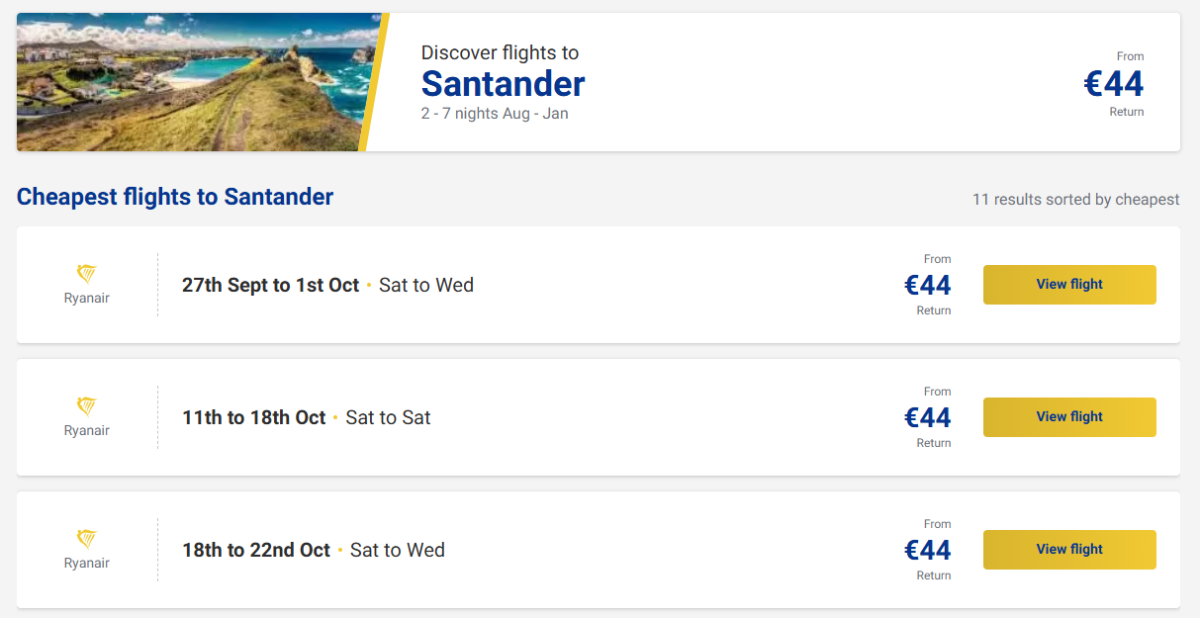Click the €44 price on the 27th Sept row
The height and width of the screenshot is (618, 1200).
(x=928, y=285)
